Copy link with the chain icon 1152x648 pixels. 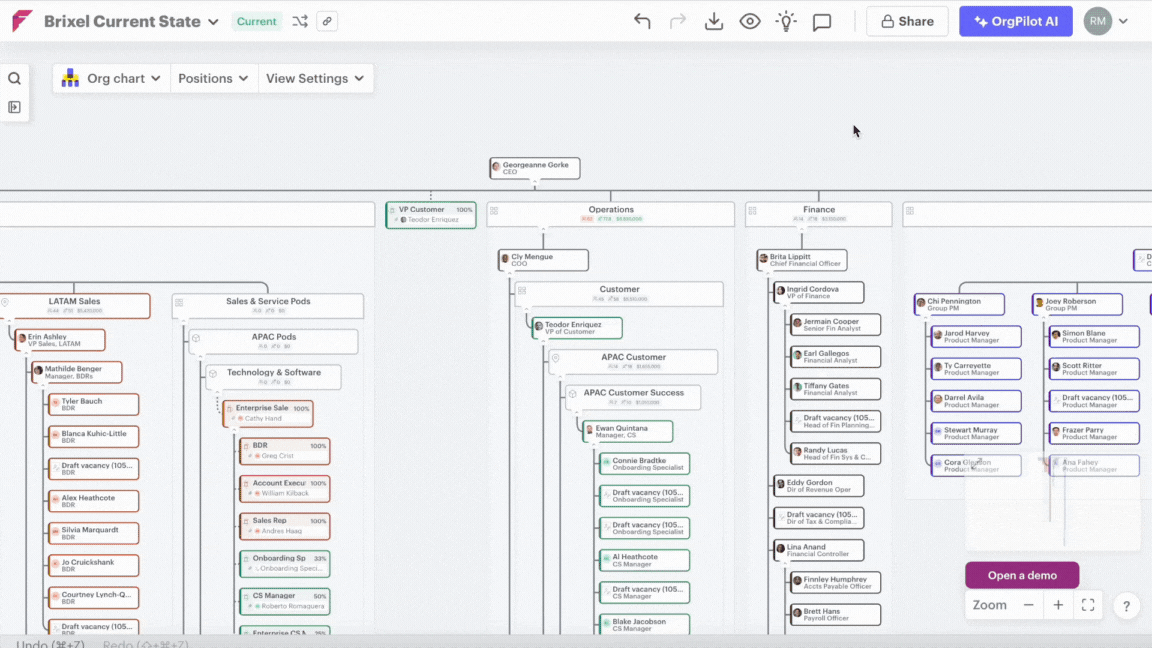[x=327, y=21]
